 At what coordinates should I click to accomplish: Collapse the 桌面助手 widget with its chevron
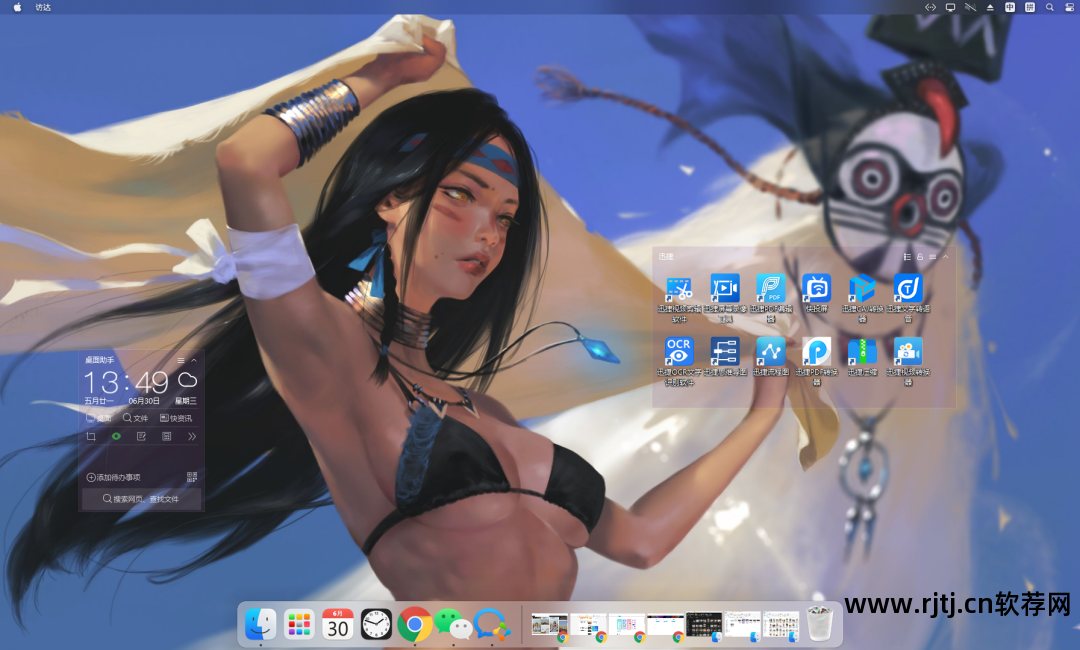click(194, 360)
